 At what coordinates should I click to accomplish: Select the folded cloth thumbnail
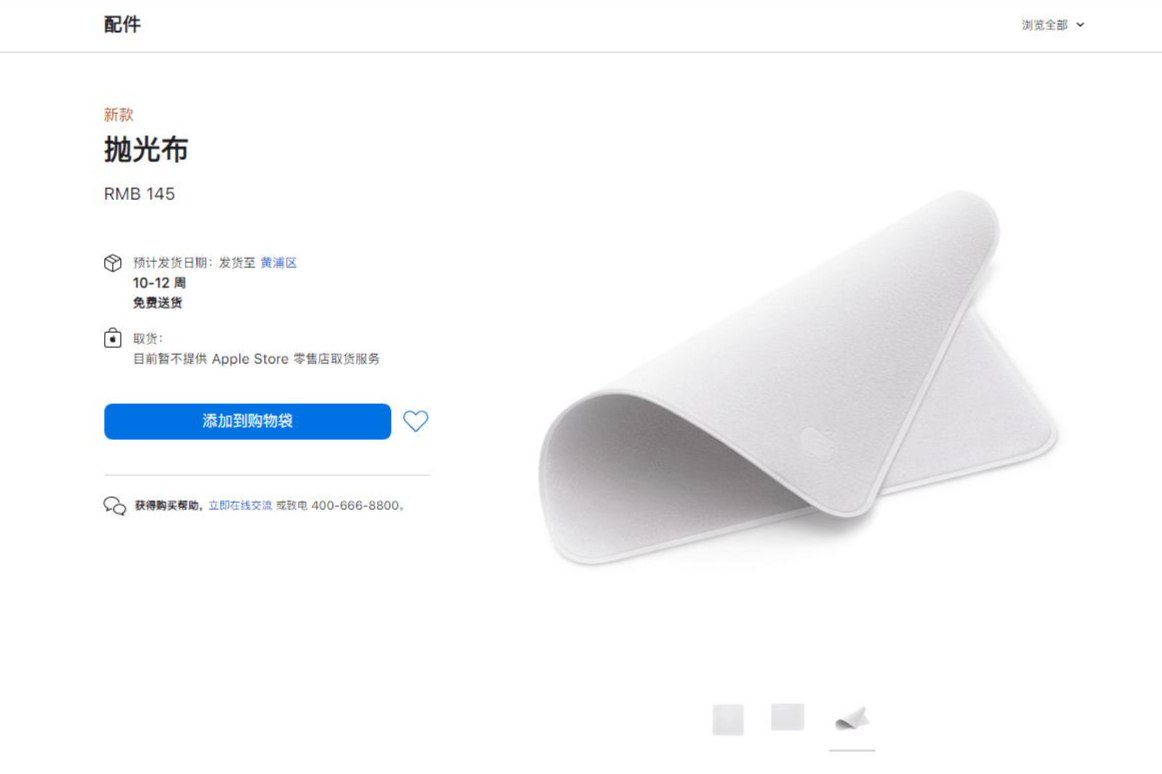pos(852,719)
